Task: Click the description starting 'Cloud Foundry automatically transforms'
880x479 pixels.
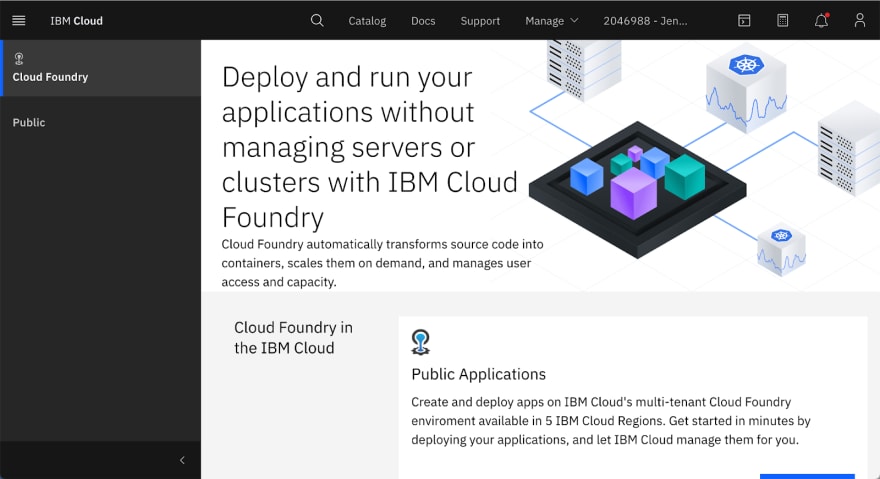Action: 382,263
